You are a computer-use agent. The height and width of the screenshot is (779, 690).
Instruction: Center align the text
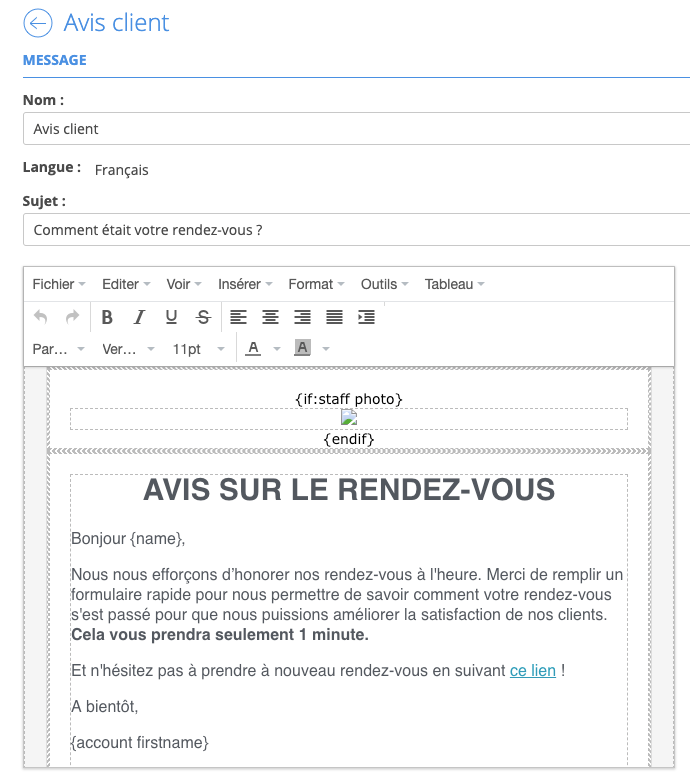pos(270,317)
